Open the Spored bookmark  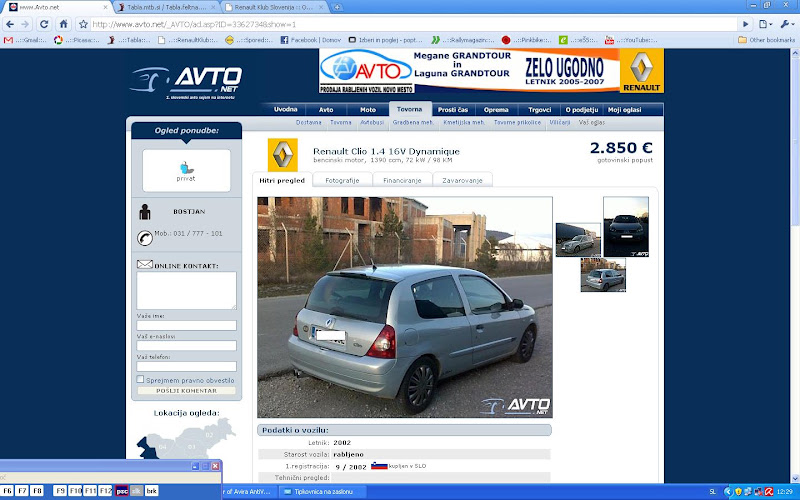coord(248,40)
